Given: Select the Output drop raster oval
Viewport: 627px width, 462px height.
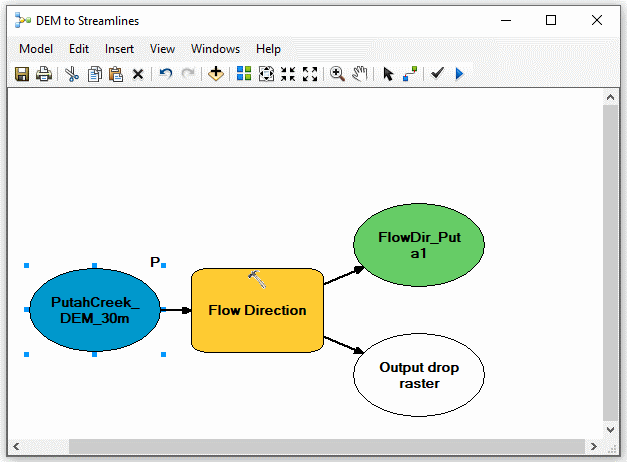Looking at the screenshot, I should pyautogui.click(x=419, y=375).
